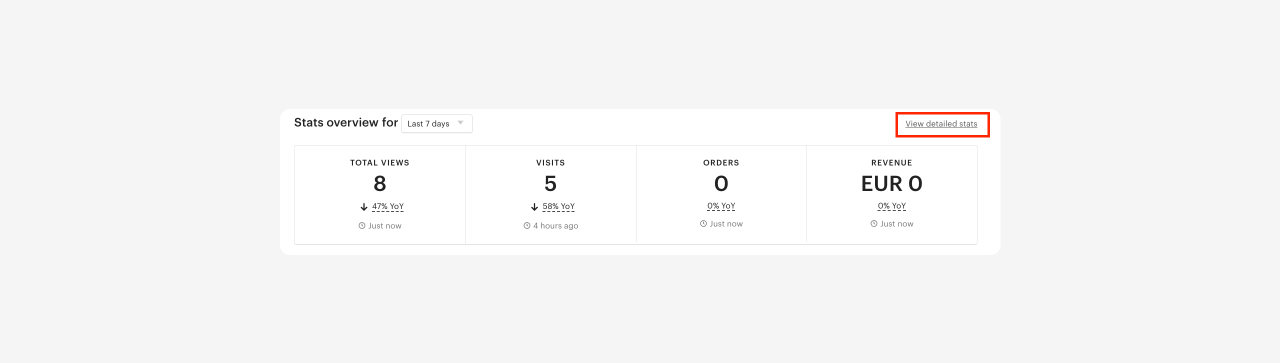Click the Revenue value EUR 0
Image resolution: width=1280 pixels, height=363 pixels.
pos(892,184)
